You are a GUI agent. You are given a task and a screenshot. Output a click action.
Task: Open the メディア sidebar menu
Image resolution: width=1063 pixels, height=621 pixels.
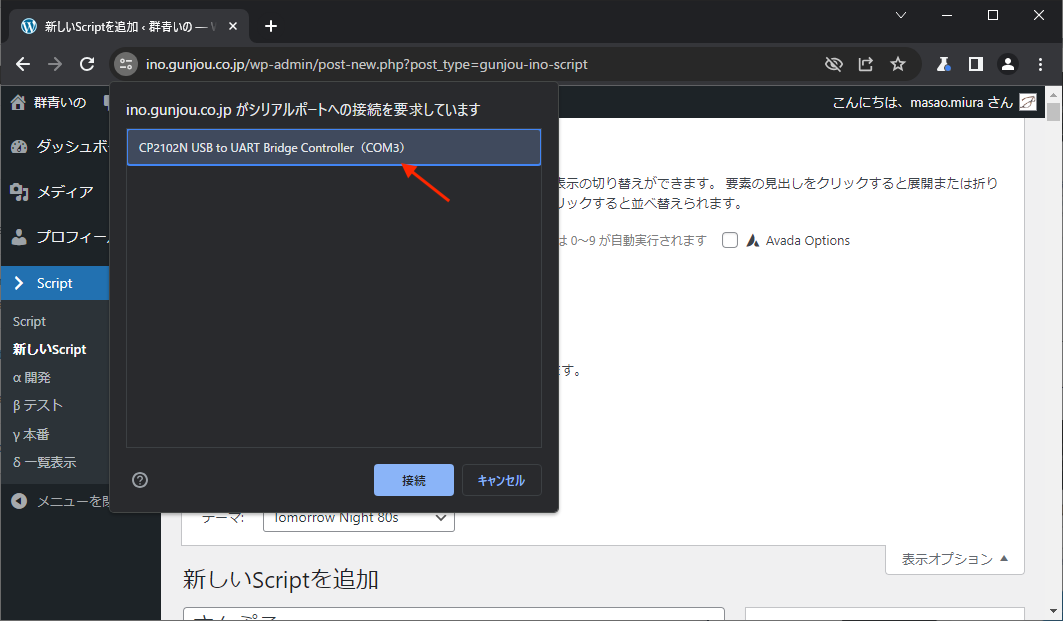64,192
